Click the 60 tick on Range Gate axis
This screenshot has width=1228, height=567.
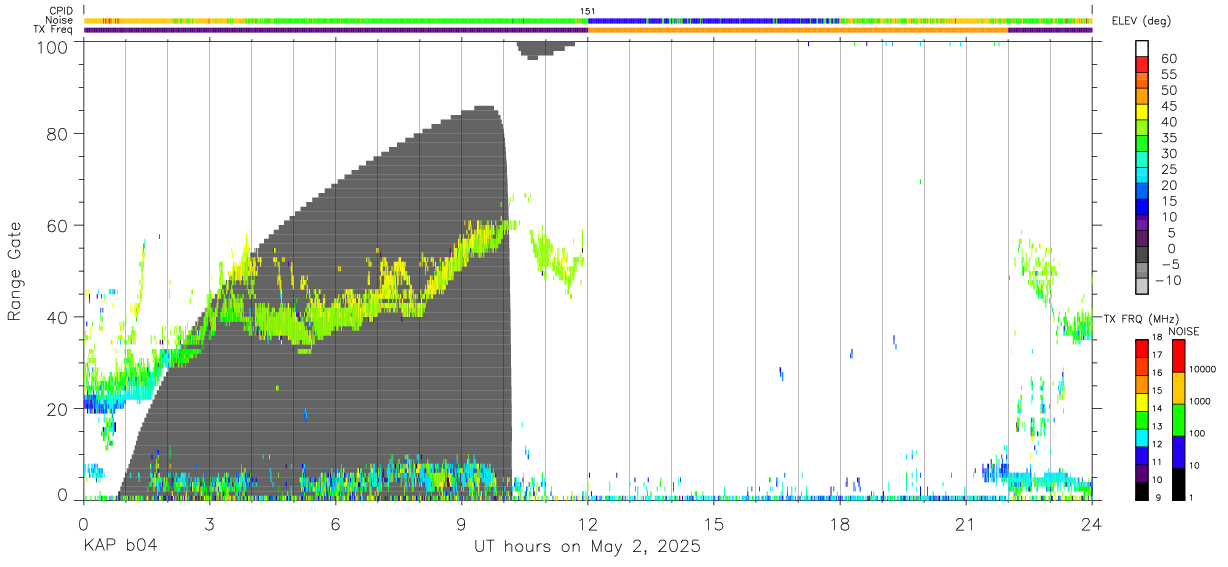pyautogui.click(x=59, y=225)
